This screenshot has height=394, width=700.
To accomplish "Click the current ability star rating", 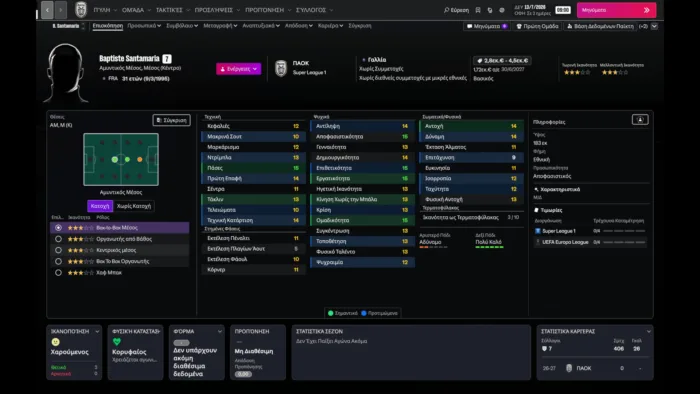I will [x=577, y=72].
